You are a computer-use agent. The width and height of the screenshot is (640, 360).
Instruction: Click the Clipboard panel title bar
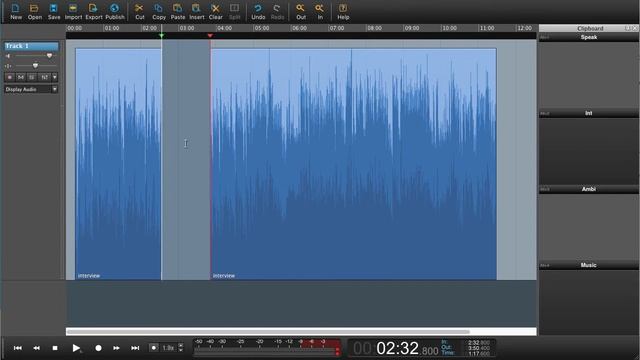[x=588, y=28]
